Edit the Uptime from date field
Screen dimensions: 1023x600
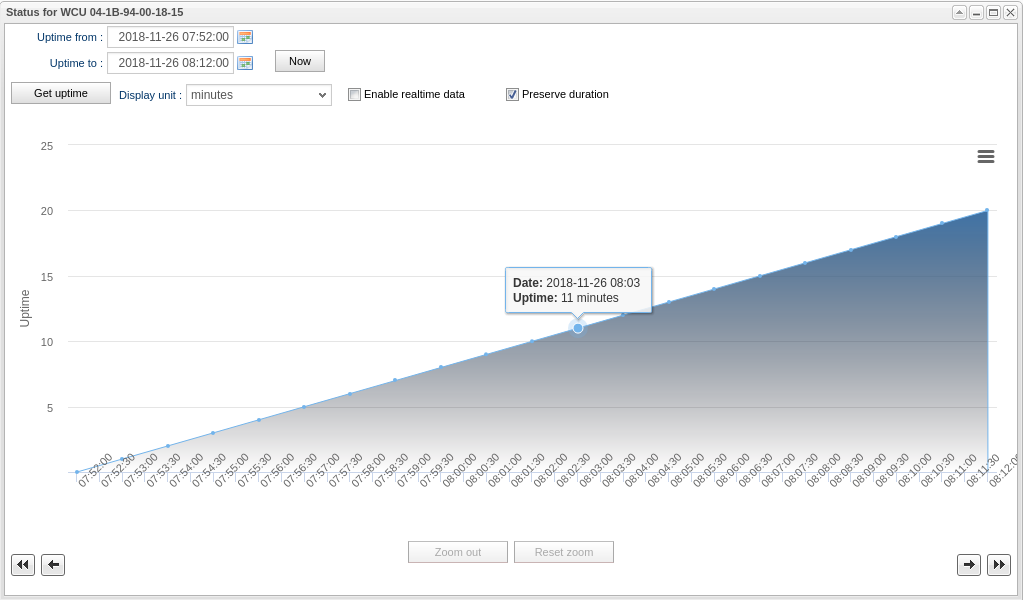(x=170, y=37)
